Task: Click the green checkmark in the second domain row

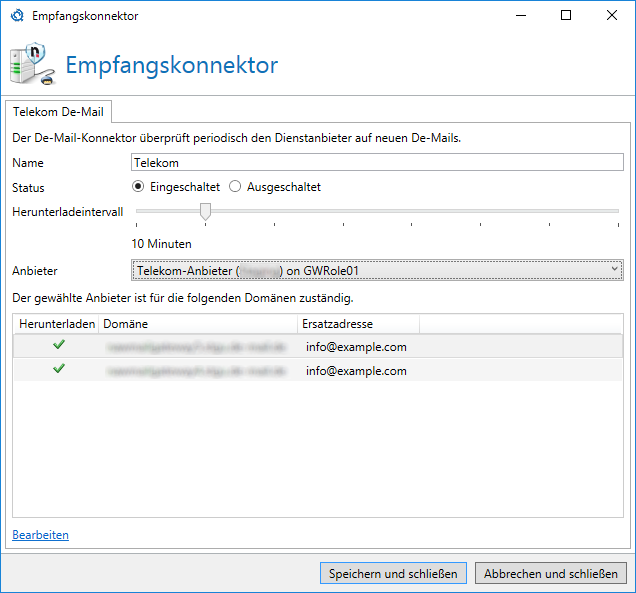Action: tap(59, 369)
